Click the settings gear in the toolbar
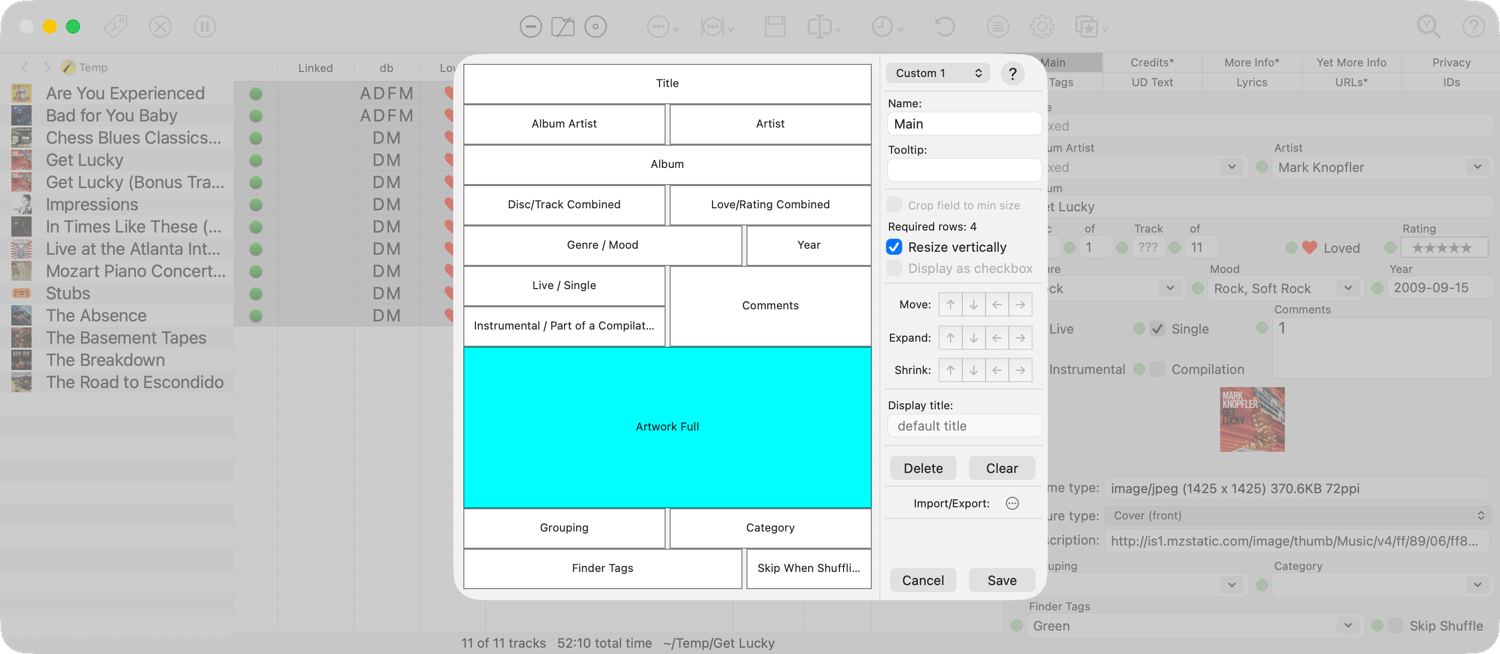 click(1042, 27)
